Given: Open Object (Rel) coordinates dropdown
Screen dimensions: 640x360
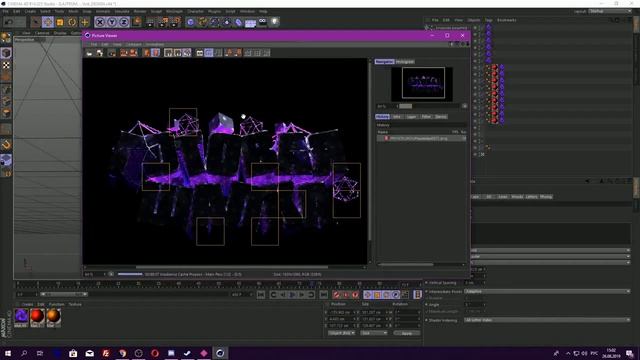Looking at the screenshot, I should coord(342,333).
